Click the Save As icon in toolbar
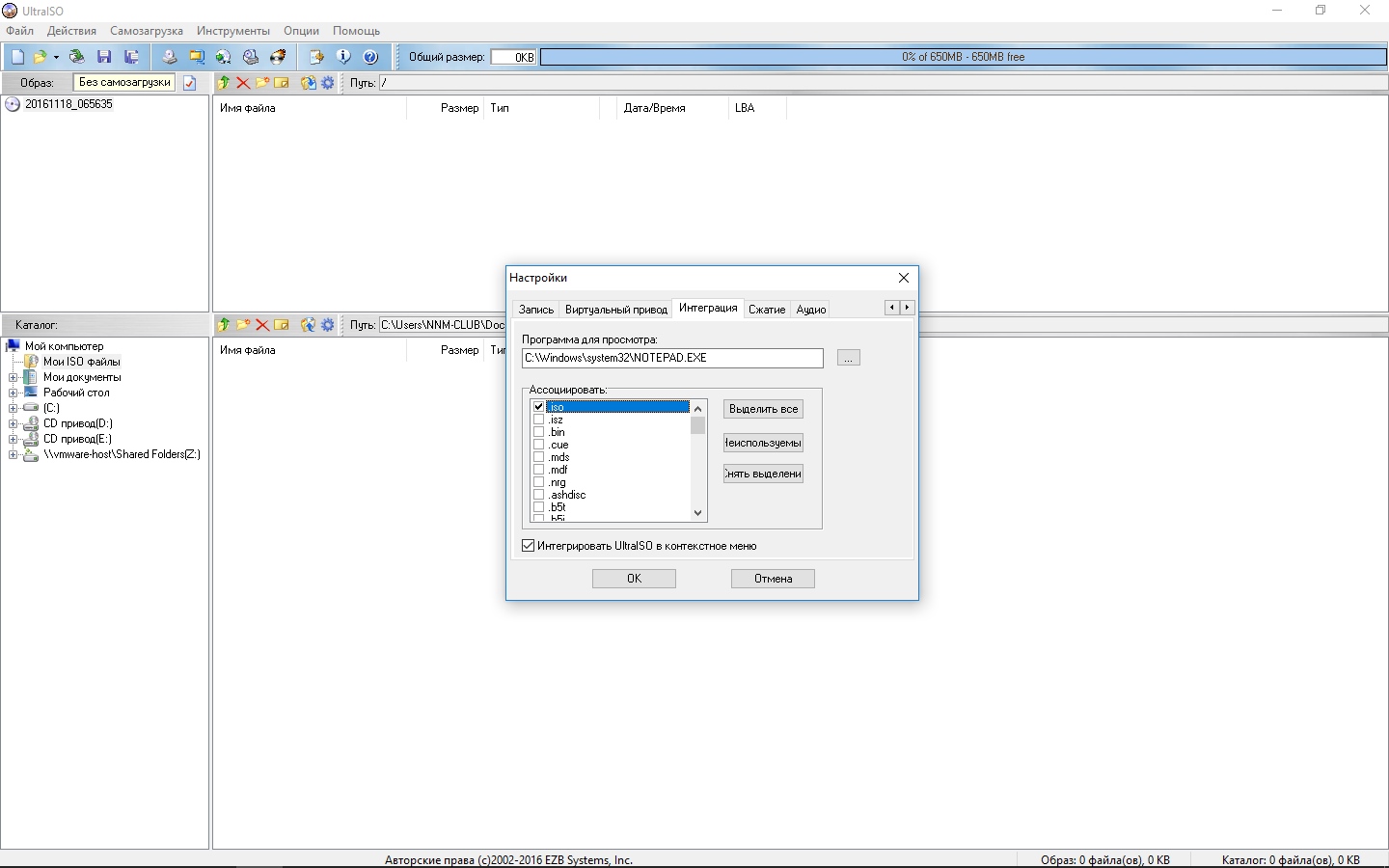1389x868 pixels. (131, 57)
